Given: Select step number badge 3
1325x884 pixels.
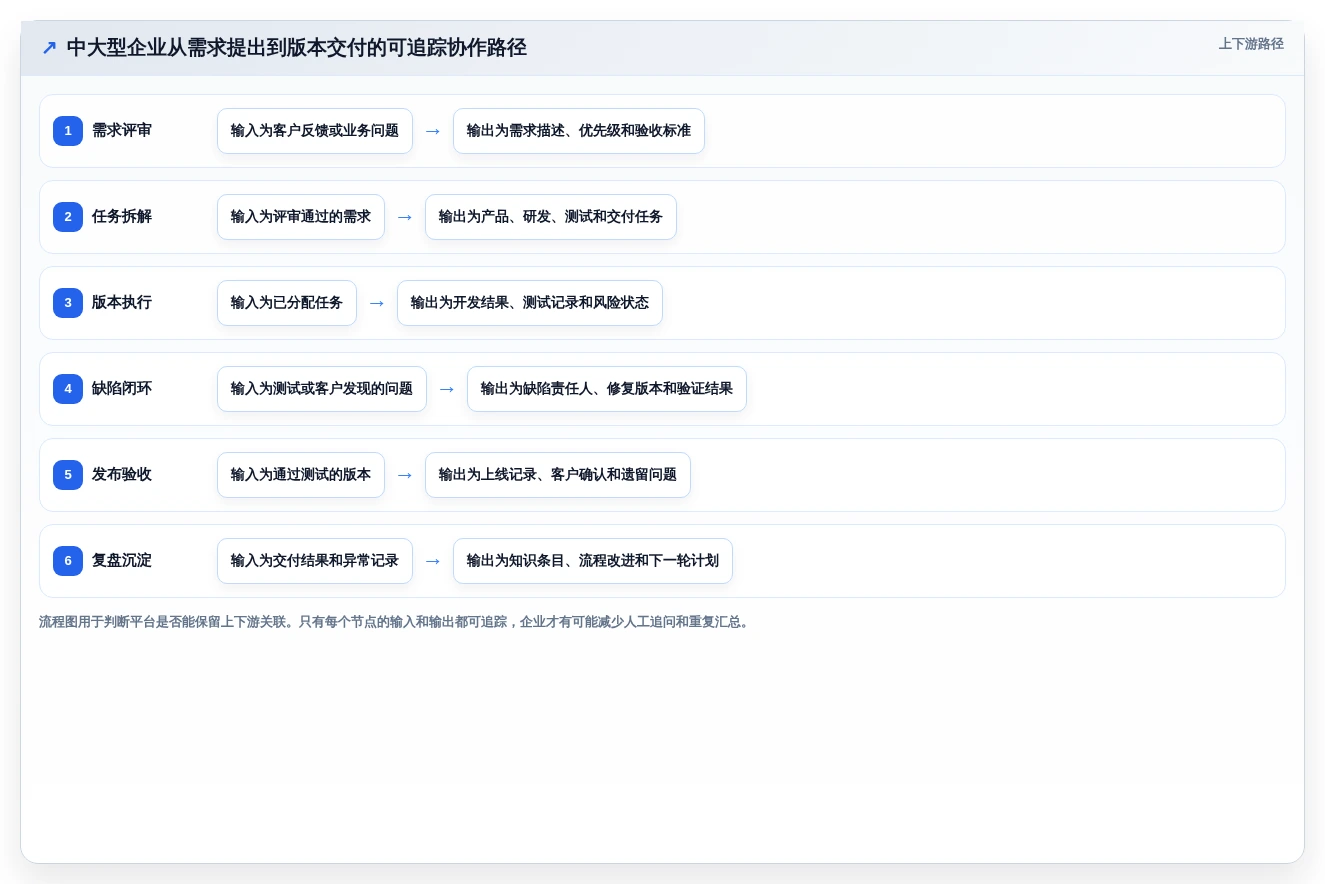Looking at the screenshot, I should click(x=68, y=302).
